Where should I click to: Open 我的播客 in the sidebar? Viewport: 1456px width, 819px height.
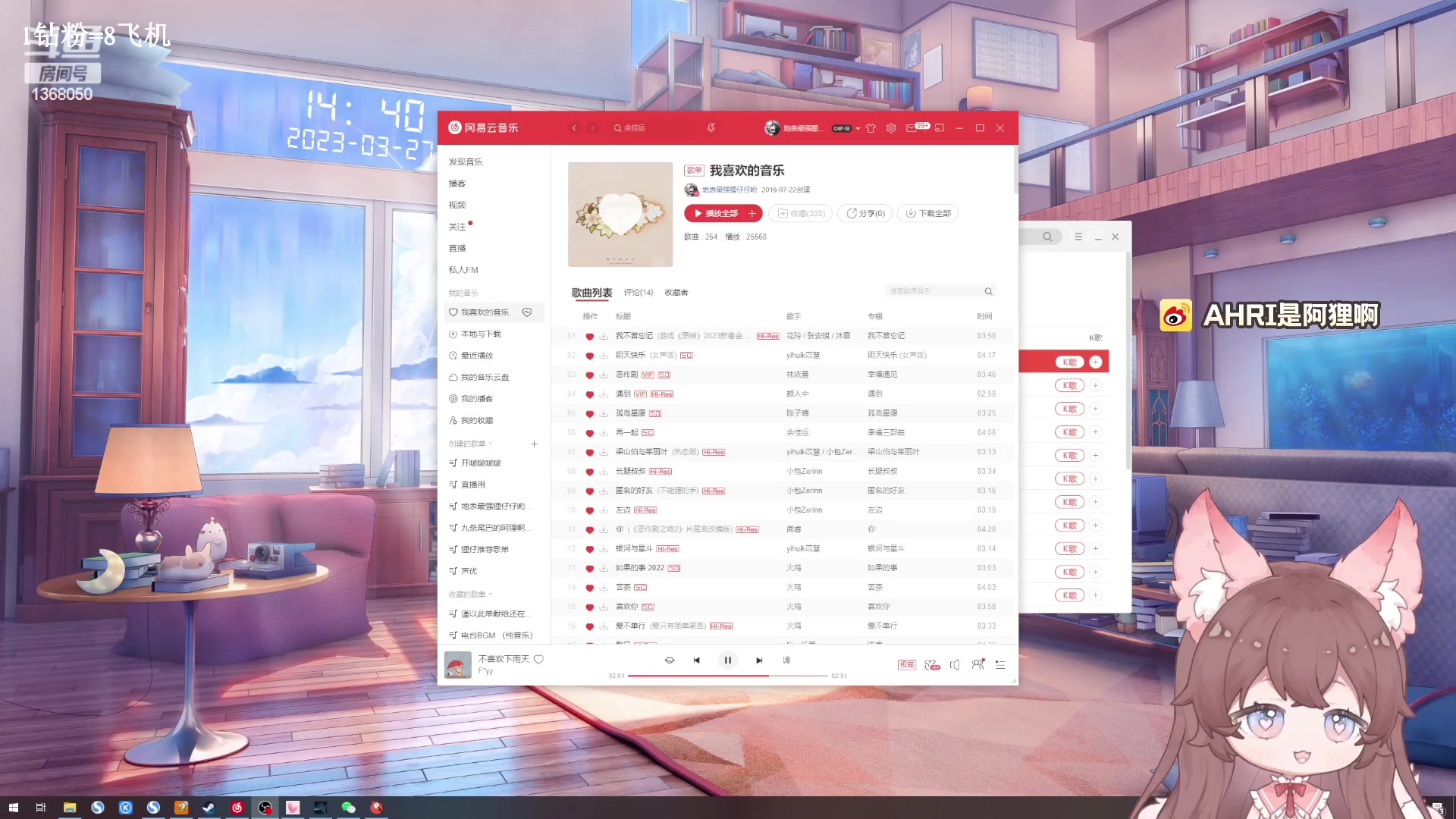477,399
